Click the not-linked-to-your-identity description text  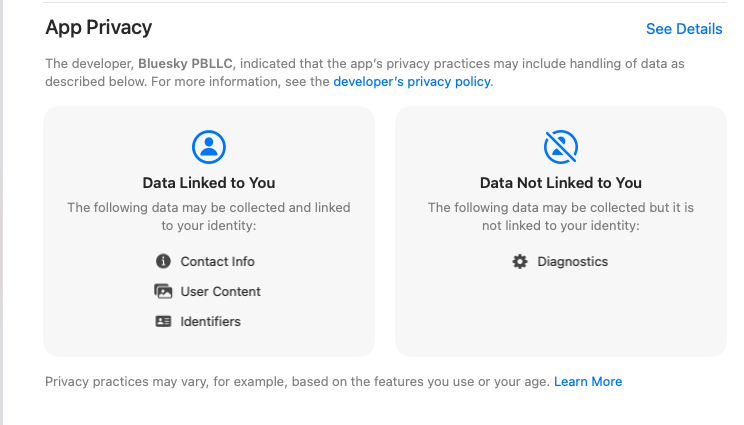pos(561,216)
